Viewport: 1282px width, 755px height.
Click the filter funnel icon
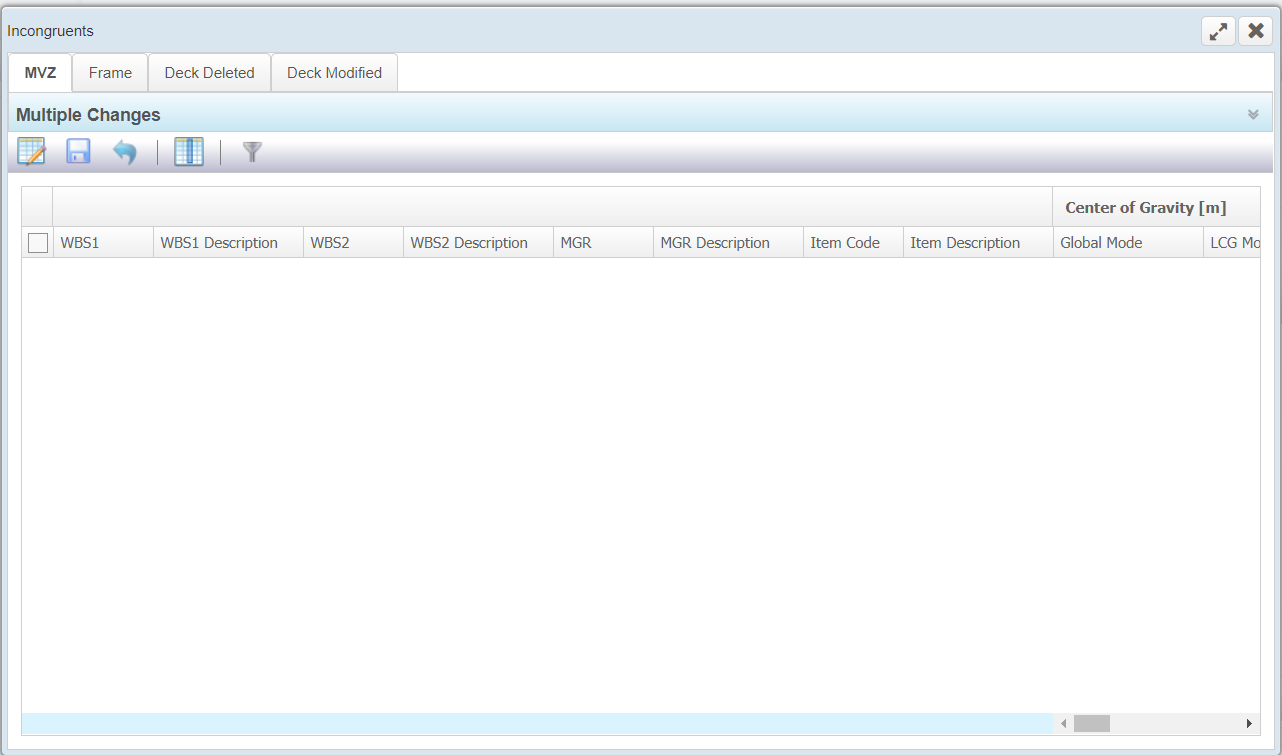tap(252, 152)
